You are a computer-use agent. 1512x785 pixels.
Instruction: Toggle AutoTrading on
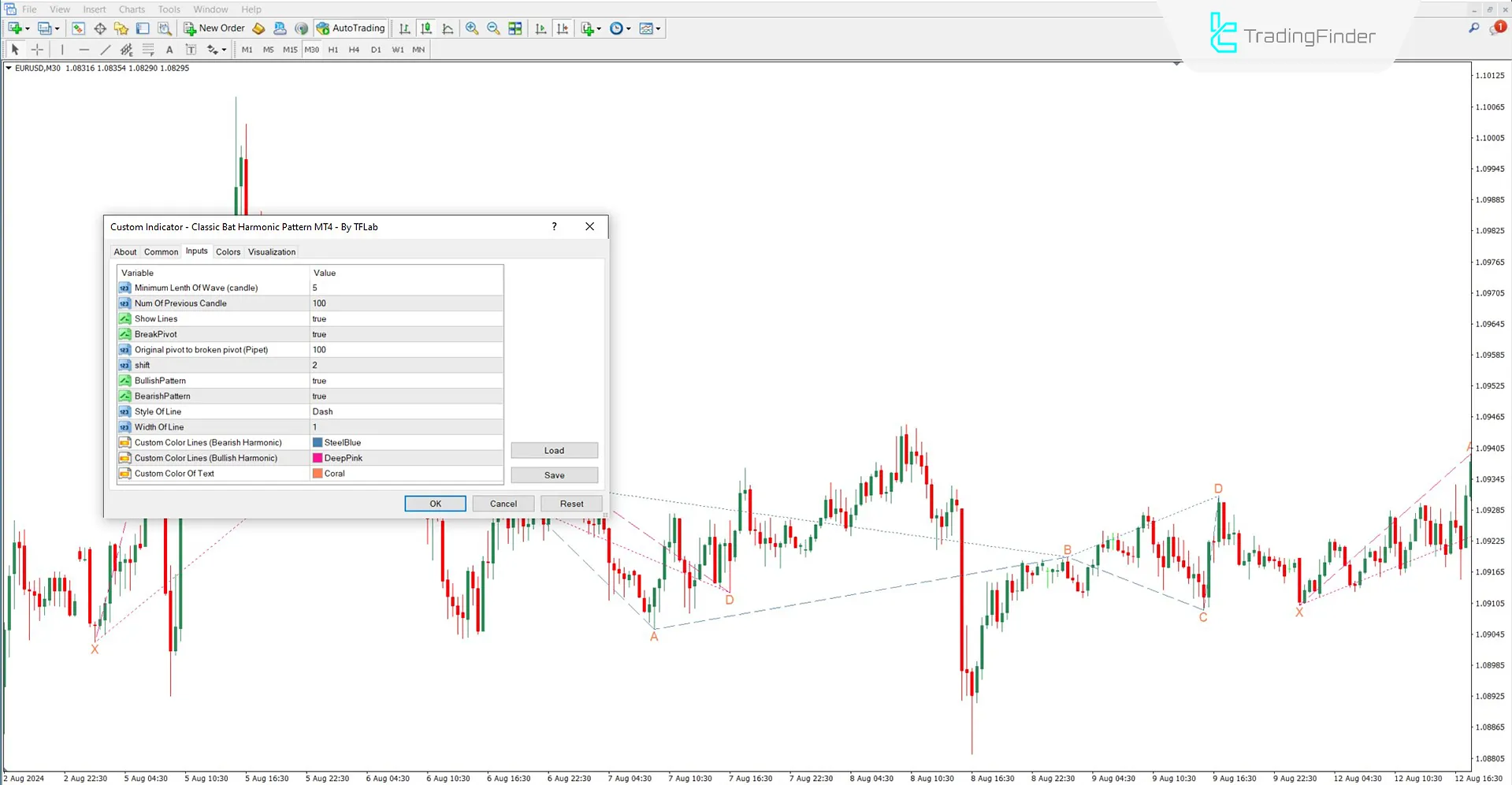tap(351, 28)
